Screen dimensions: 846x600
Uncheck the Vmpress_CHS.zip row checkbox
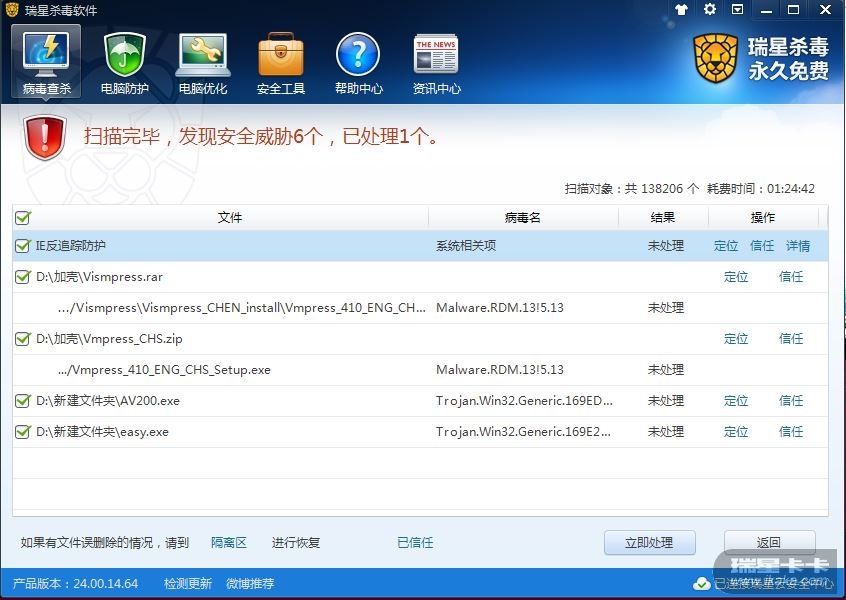click(23, 339)
